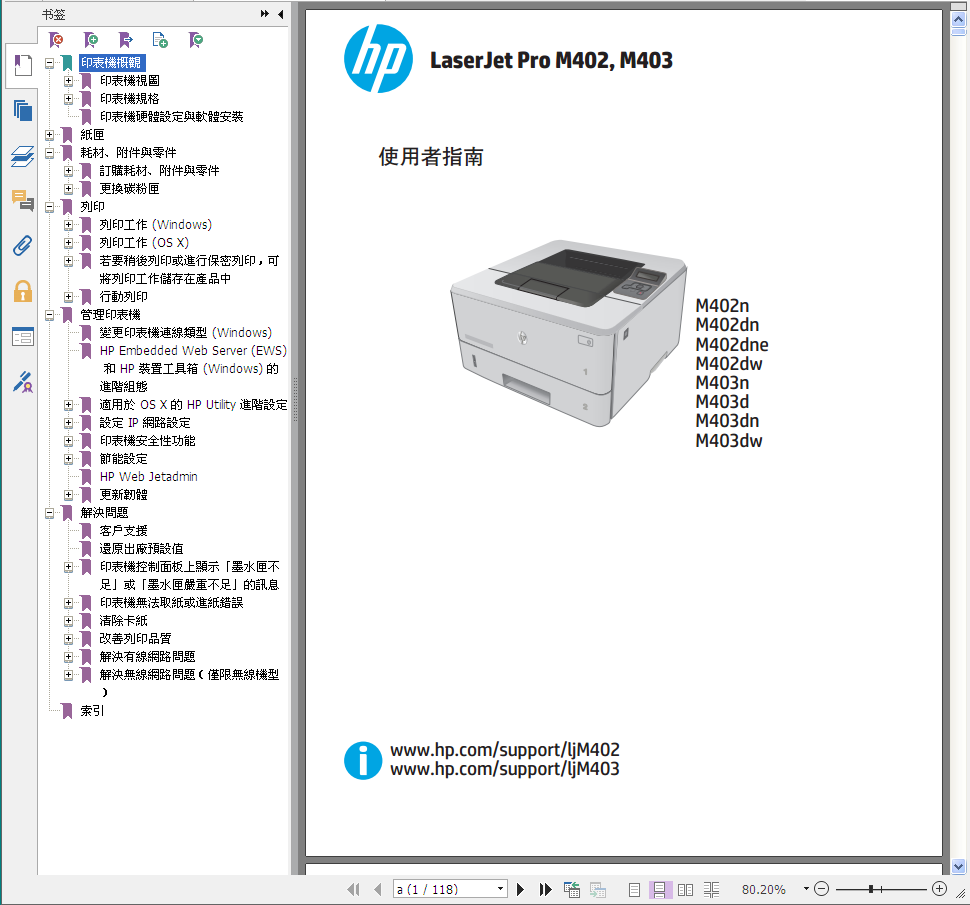The image size is (970, 905).
Task: Collapse the 解決問題 bookmark
Action: click(49, 512)
